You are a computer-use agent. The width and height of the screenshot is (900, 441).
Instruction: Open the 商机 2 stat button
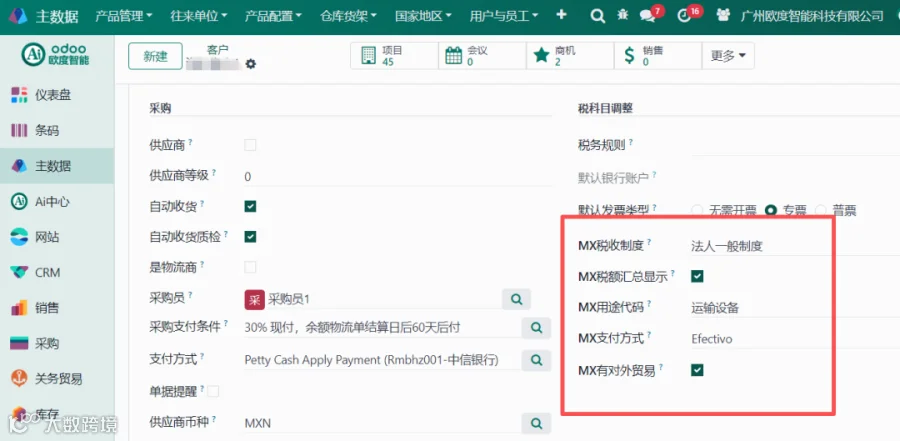pos(570,56)
